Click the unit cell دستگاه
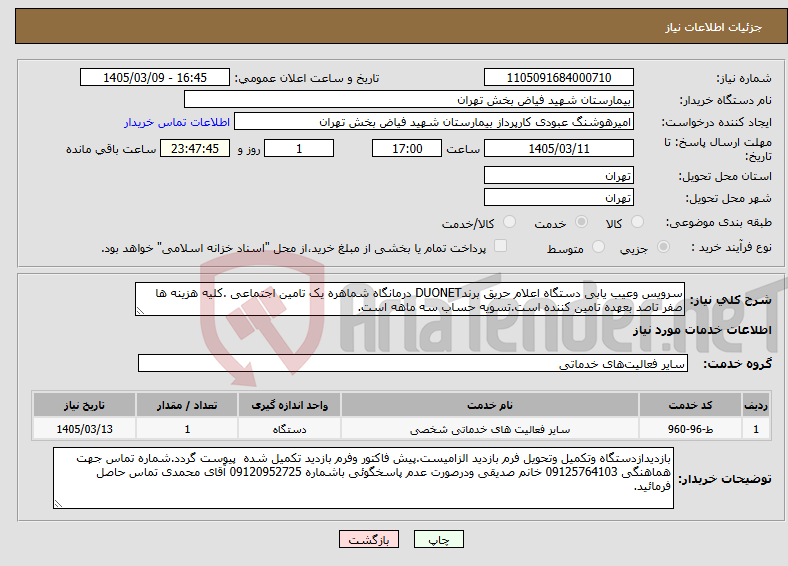This screenshot has width=788, height=566. [289, 429]
